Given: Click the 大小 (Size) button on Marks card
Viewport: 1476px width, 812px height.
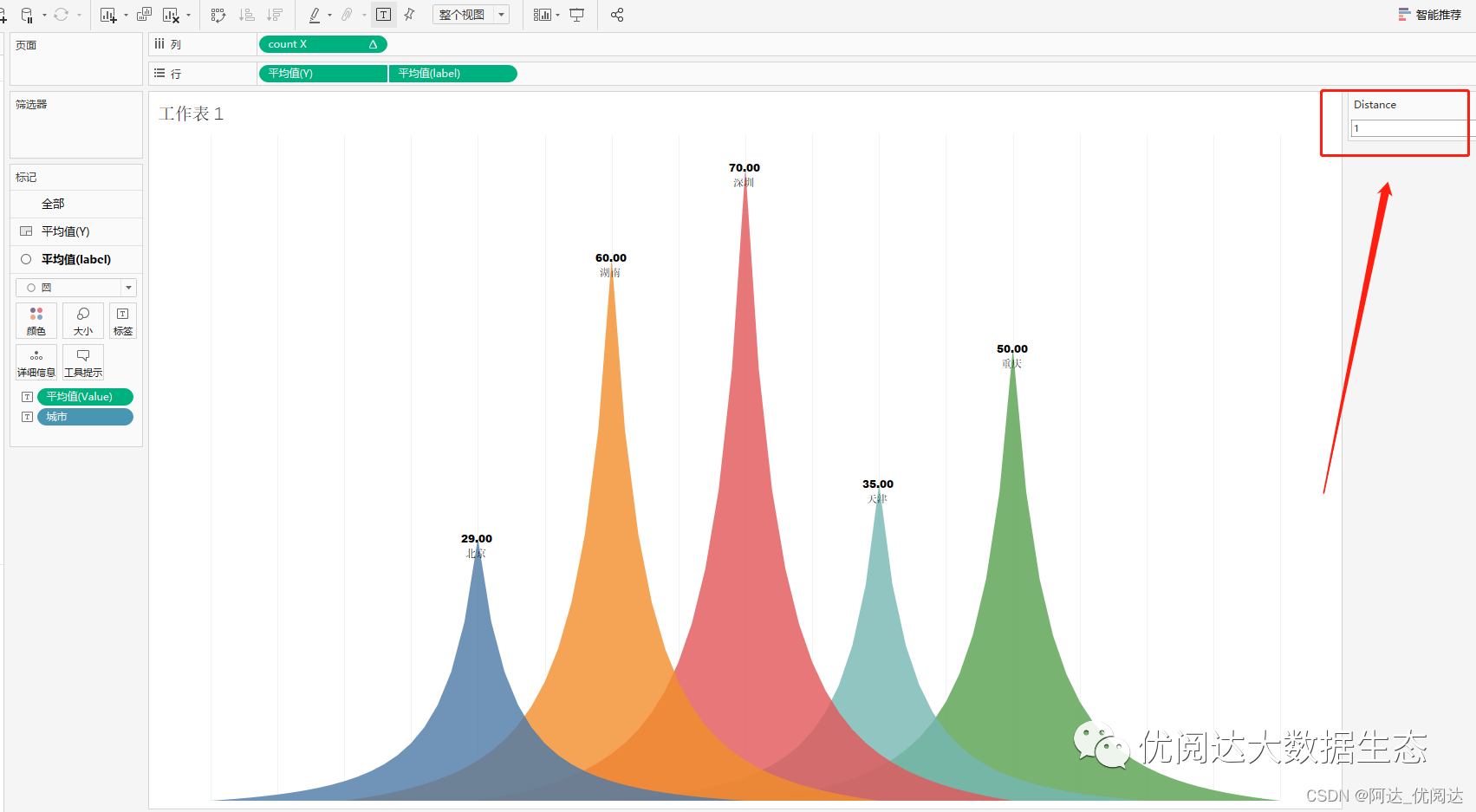Looking at the screenshot, I should pos(82,320).
